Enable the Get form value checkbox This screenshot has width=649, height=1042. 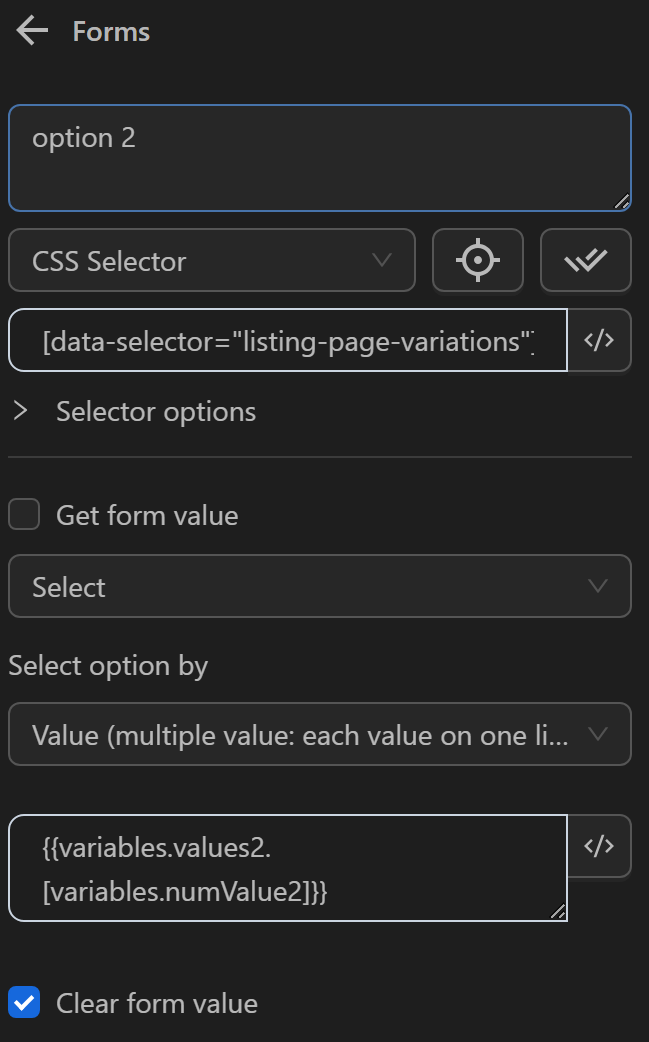point(24,515)
